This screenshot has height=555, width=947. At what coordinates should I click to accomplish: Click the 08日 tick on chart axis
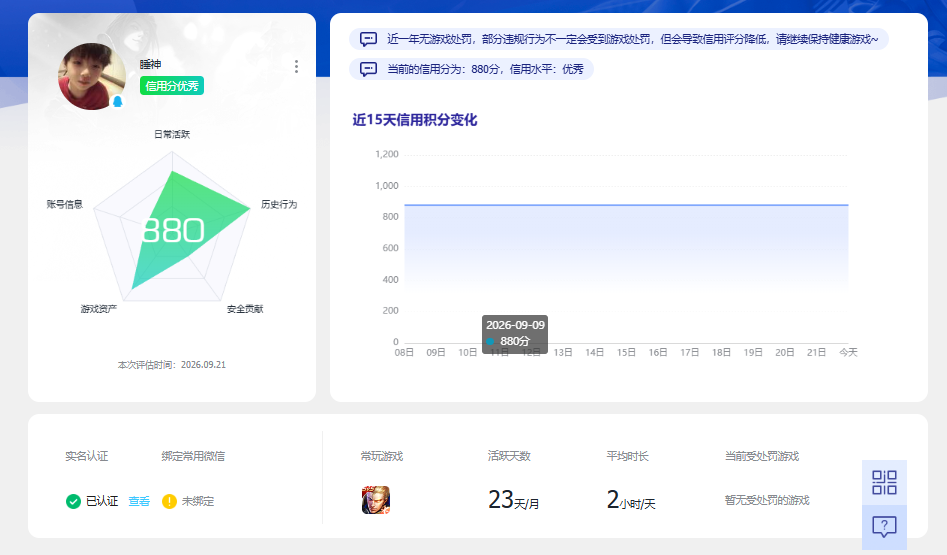(x=404, y=352)
